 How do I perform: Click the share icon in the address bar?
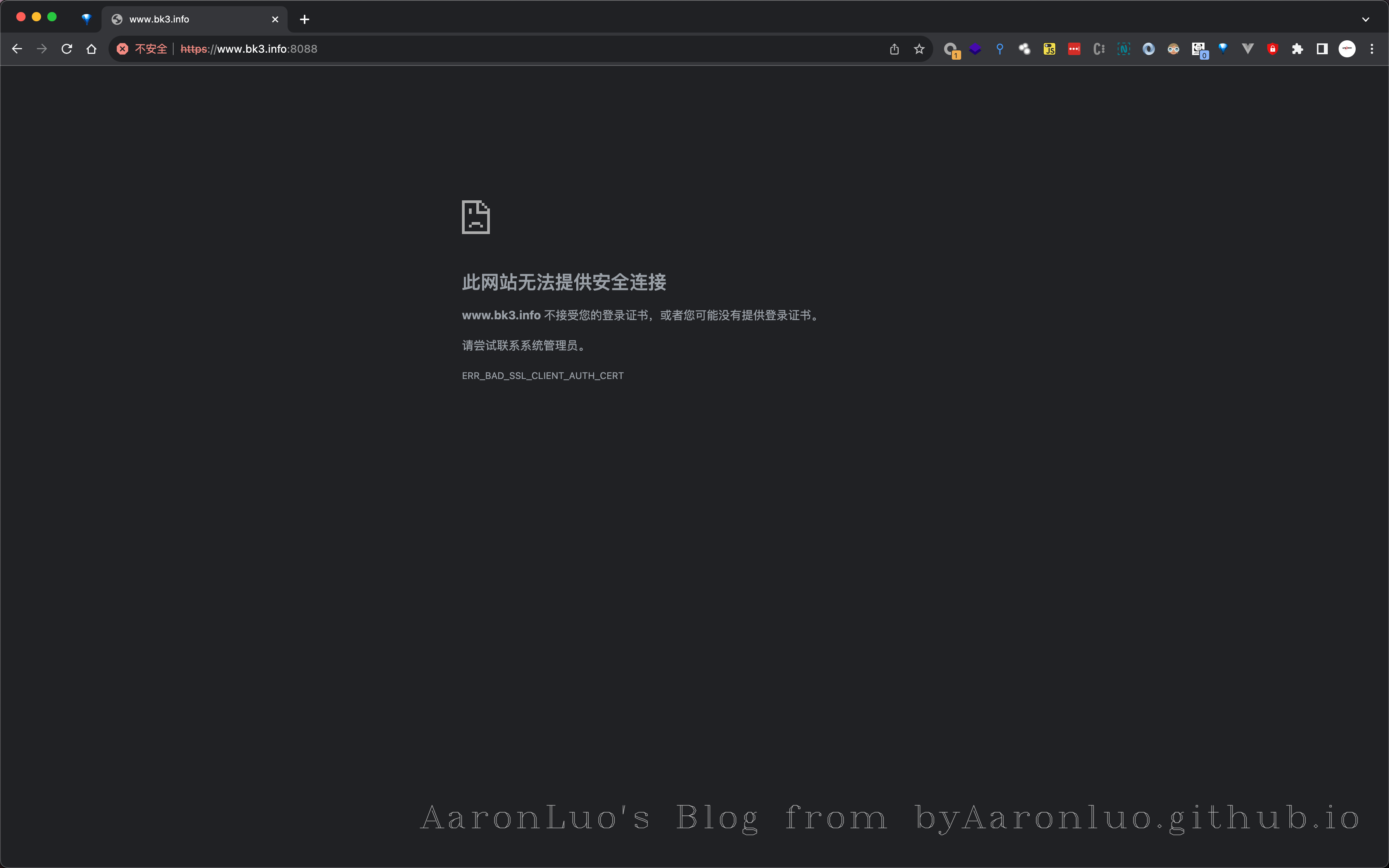894,49
